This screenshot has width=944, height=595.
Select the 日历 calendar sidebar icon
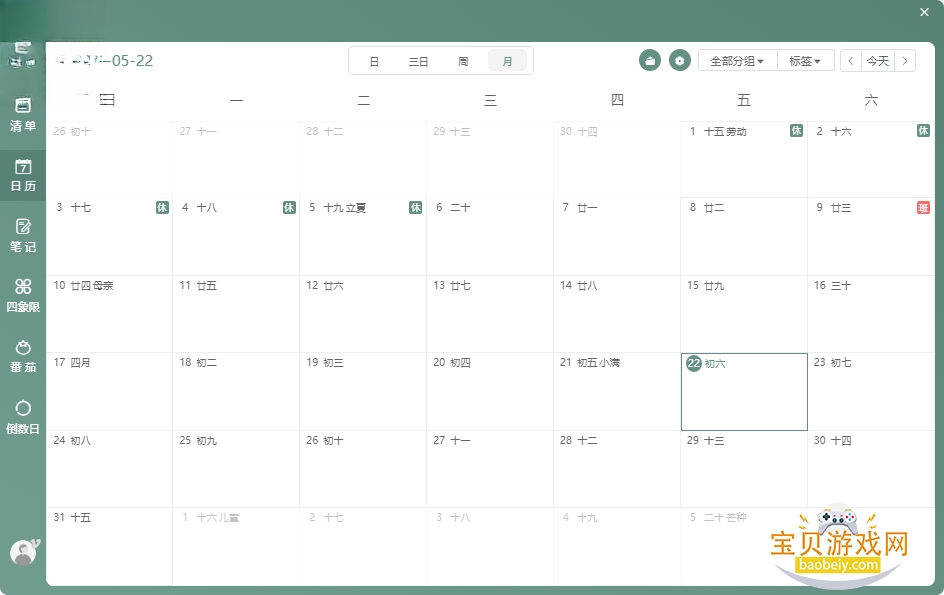pyautogui.click(x=23, y=175)
